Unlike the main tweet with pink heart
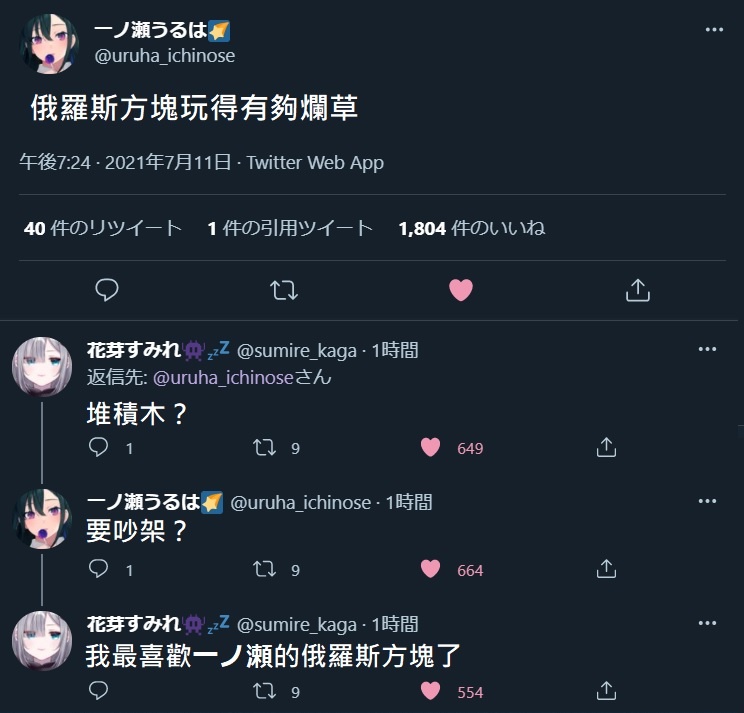Image resolution: width=744 pixels, height=713 pixels. 461,290
